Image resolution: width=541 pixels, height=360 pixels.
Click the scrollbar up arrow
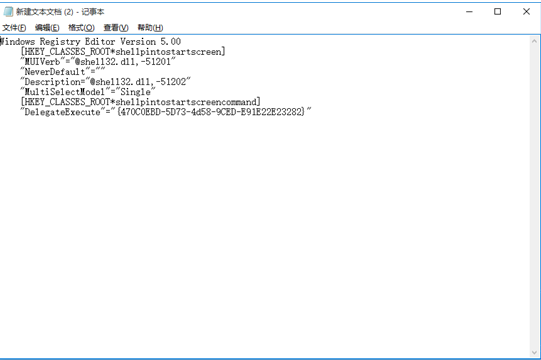tap(534, 41)
